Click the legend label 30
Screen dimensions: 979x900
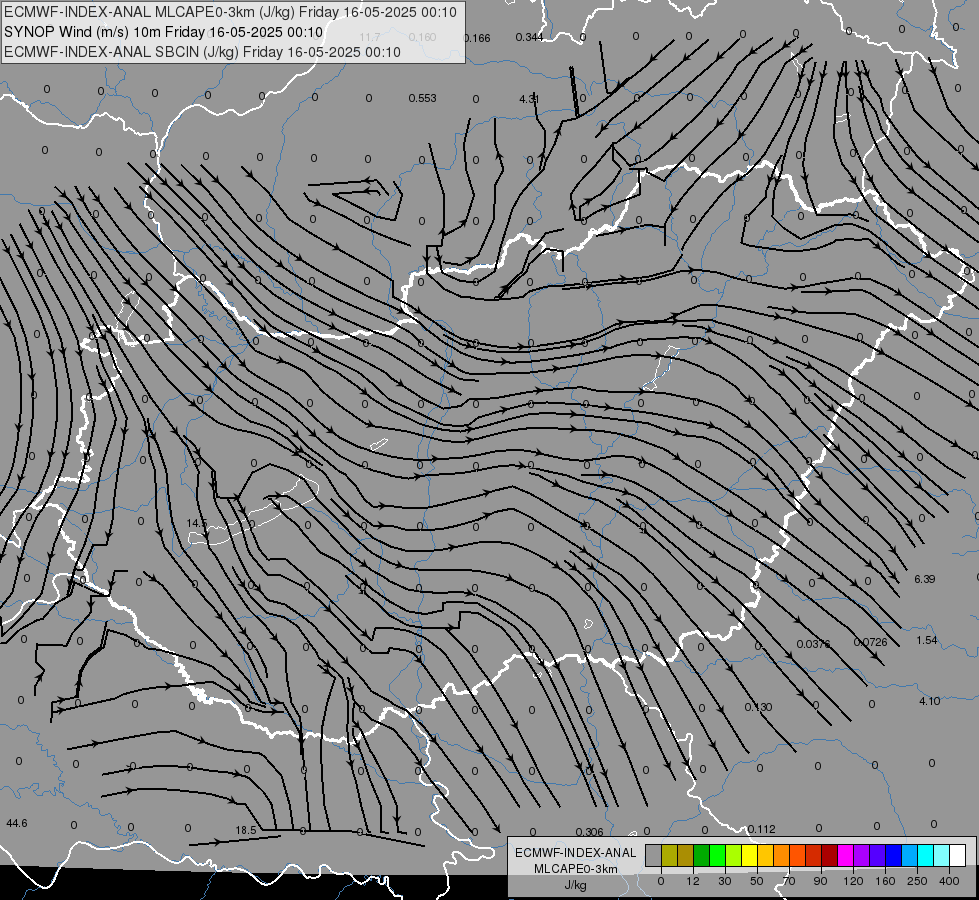tap(725, 881)
